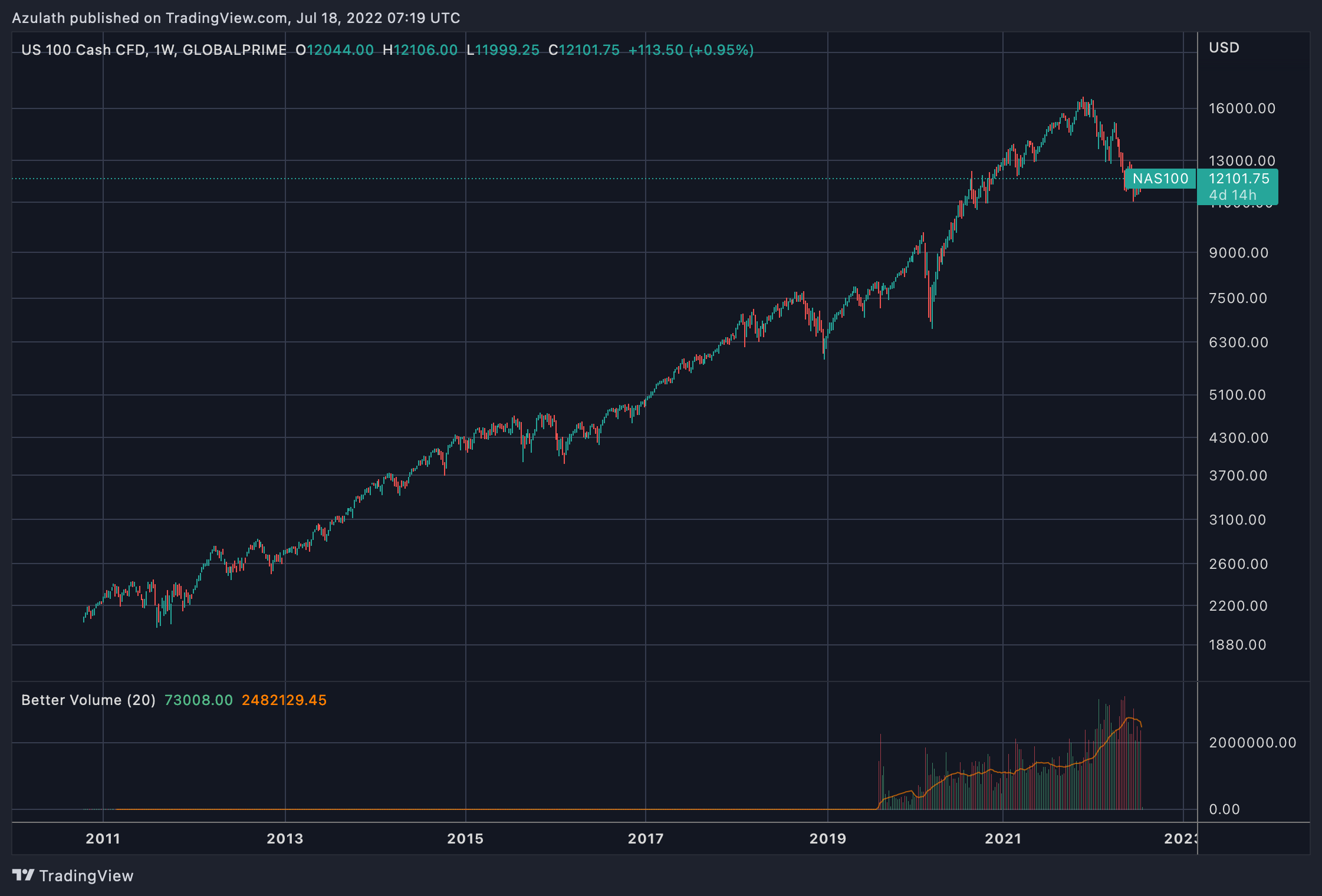
Task: Click the 2600.00 price axis label
Action: pyautogui.click(x=1238, y=564)
